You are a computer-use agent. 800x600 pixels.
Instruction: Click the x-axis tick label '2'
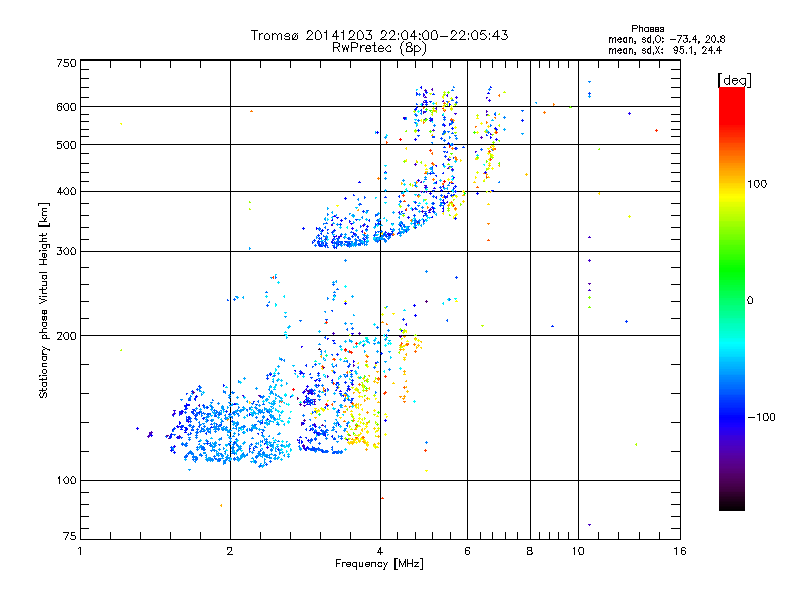click(x=230, y=551)
